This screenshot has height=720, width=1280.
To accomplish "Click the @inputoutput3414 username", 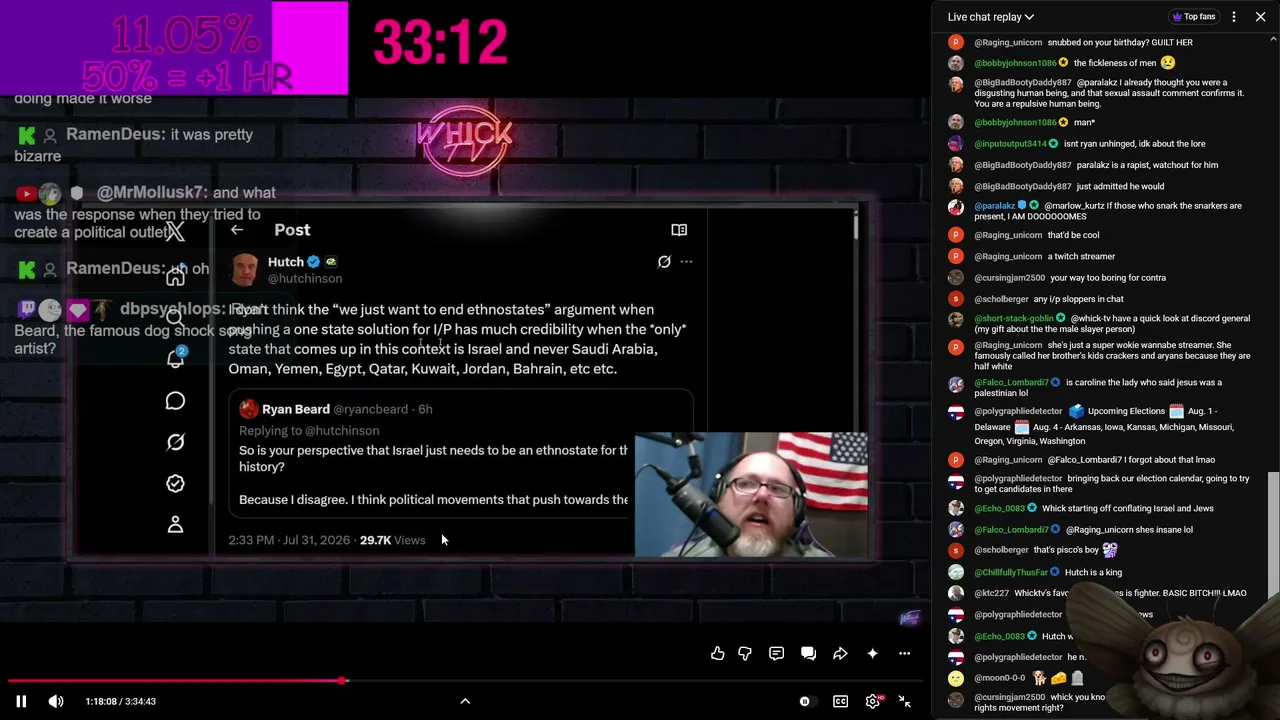I will tap(1010, 144).
